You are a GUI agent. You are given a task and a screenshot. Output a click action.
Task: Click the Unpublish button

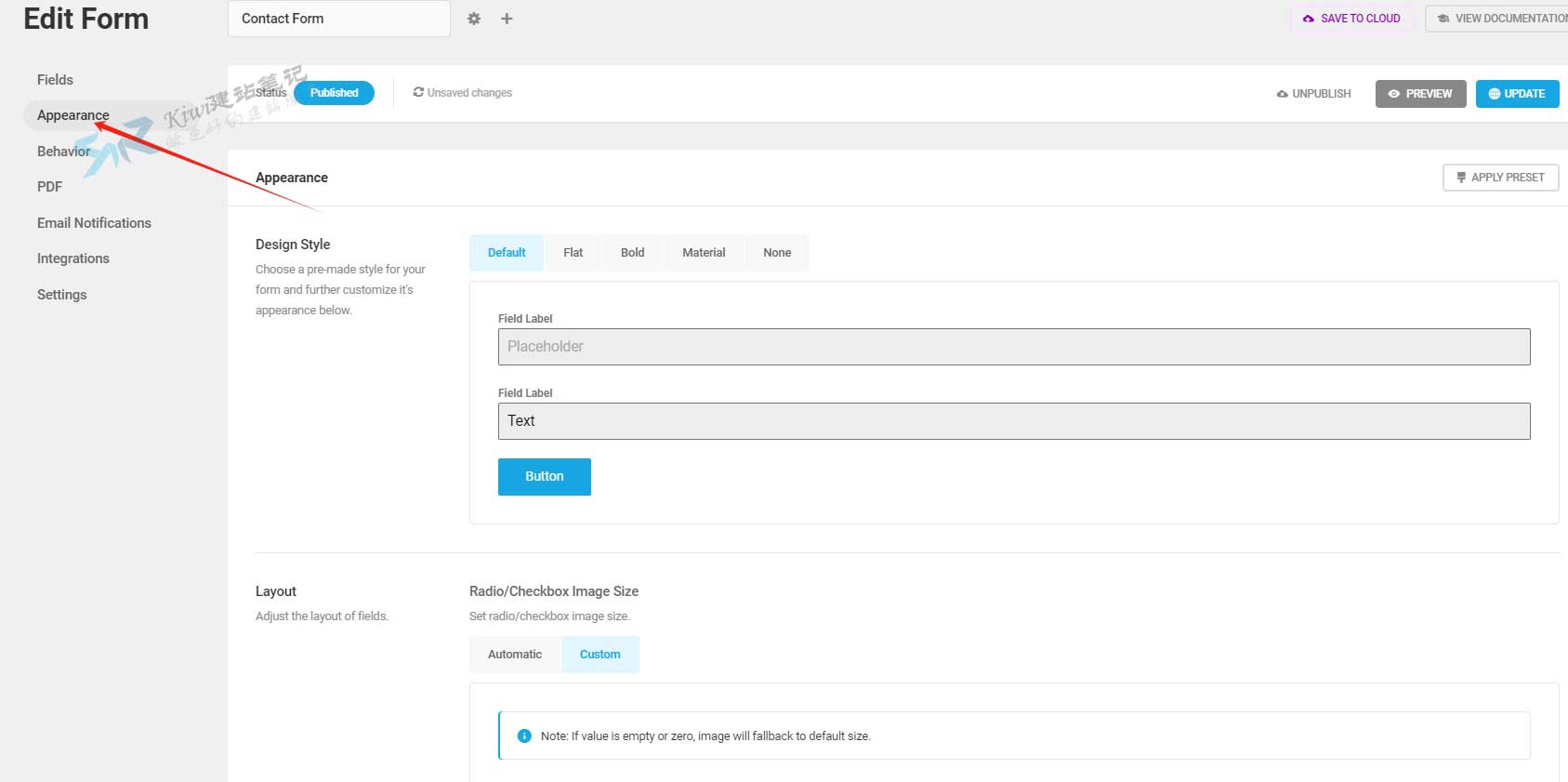click(1313, 94)
